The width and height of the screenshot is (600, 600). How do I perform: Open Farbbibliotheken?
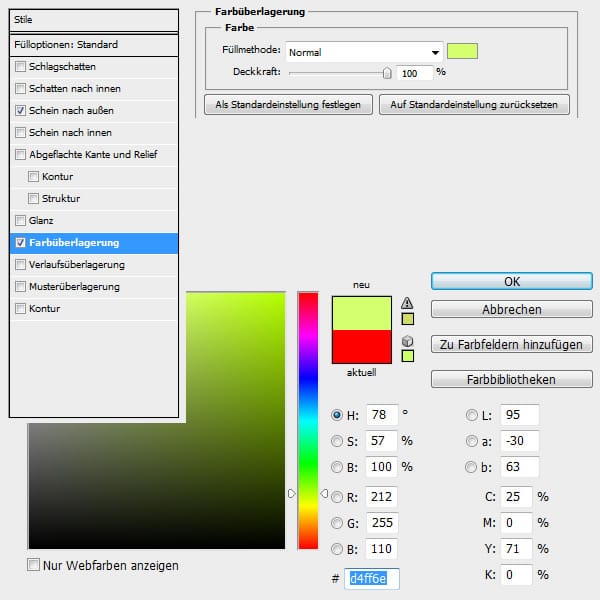512,379
